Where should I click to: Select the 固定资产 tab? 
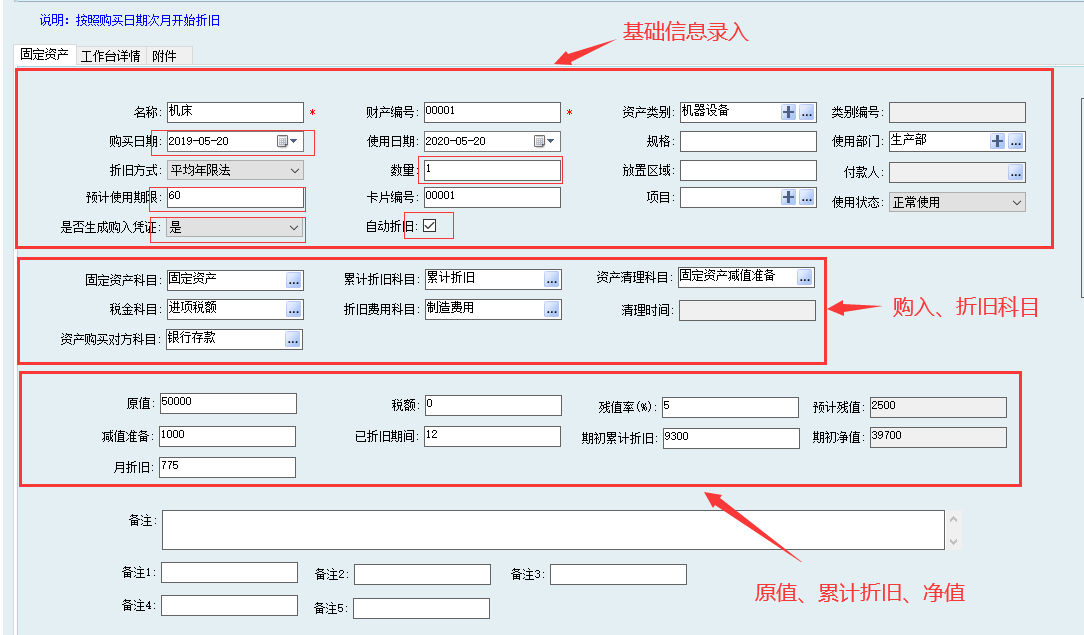click(x=45, y=55)
